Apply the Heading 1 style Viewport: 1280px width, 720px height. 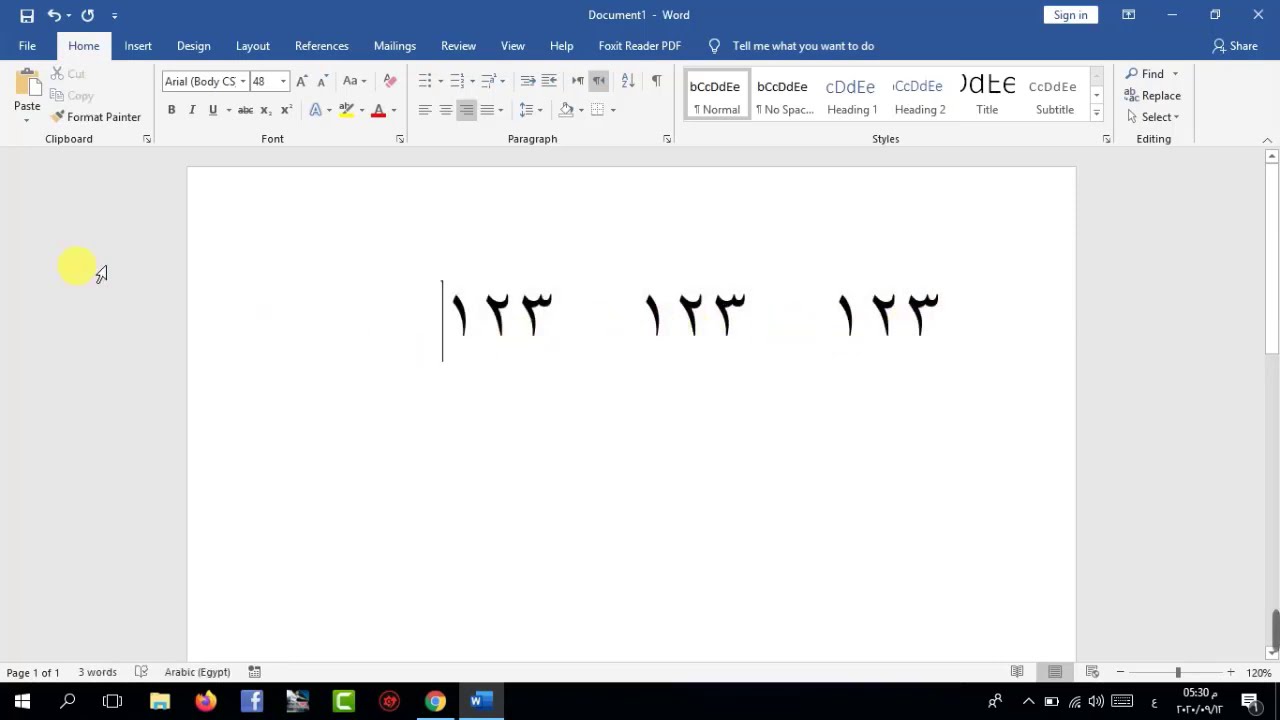point(852,96)
